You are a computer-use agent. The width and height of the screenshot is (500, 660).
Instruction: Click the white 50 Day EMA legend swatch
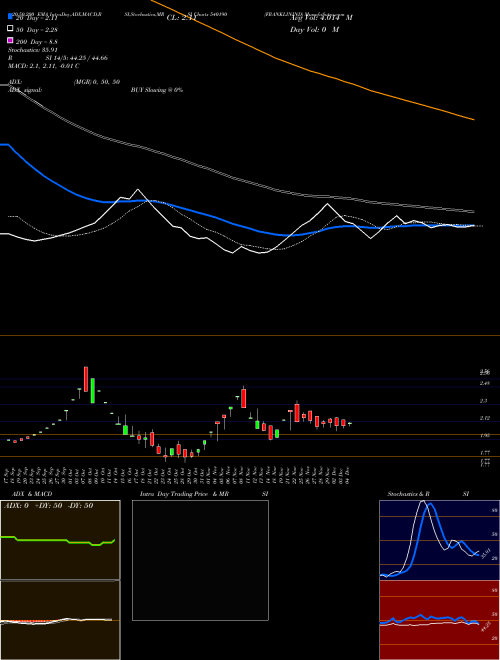click(10, 29)
